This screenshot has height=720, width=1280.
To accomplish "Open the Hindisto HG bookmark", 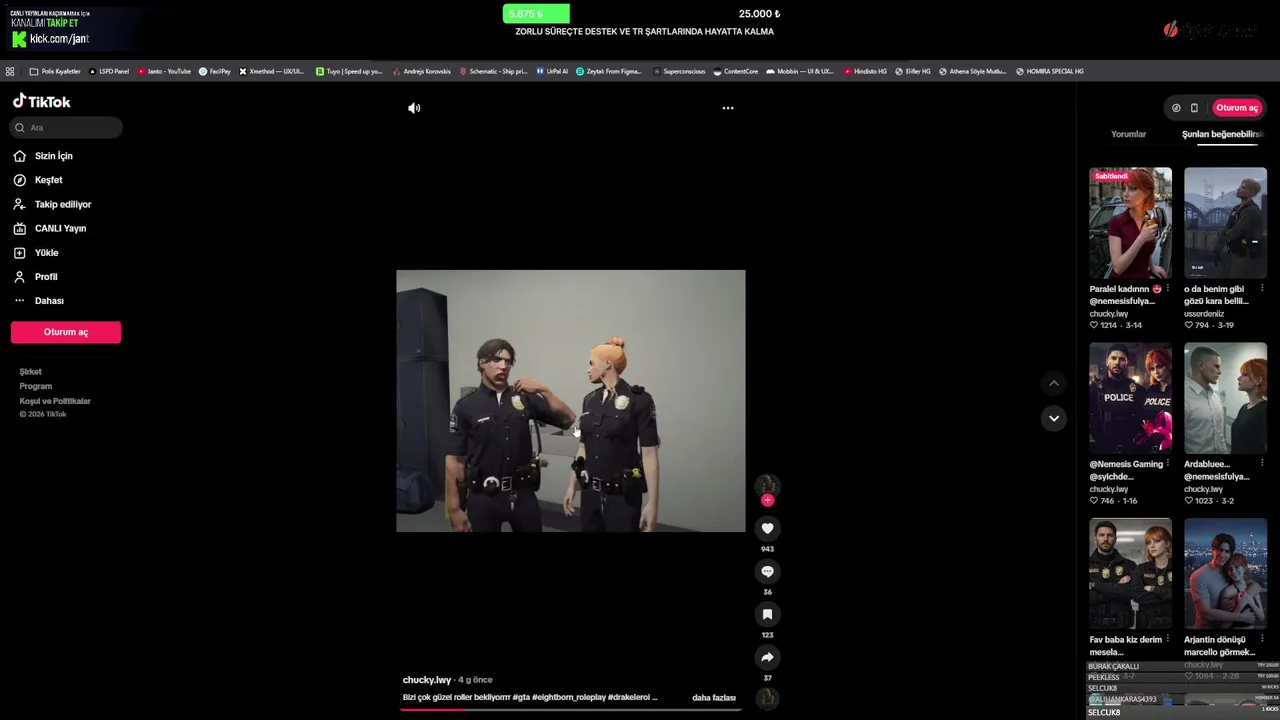I will [866, 71].
